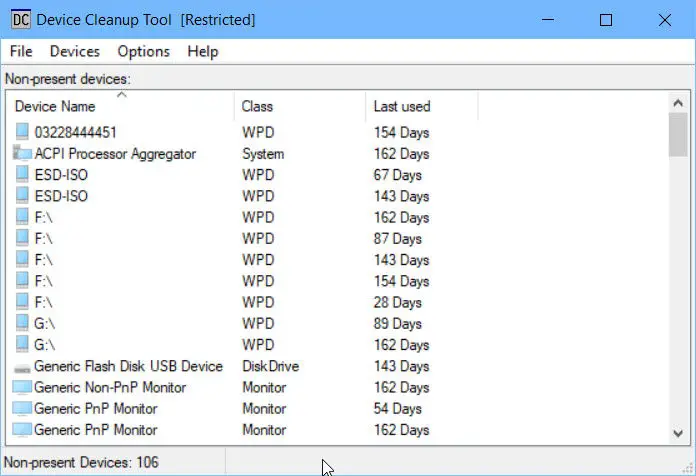Click the System class cell

(x=263, y=154)
